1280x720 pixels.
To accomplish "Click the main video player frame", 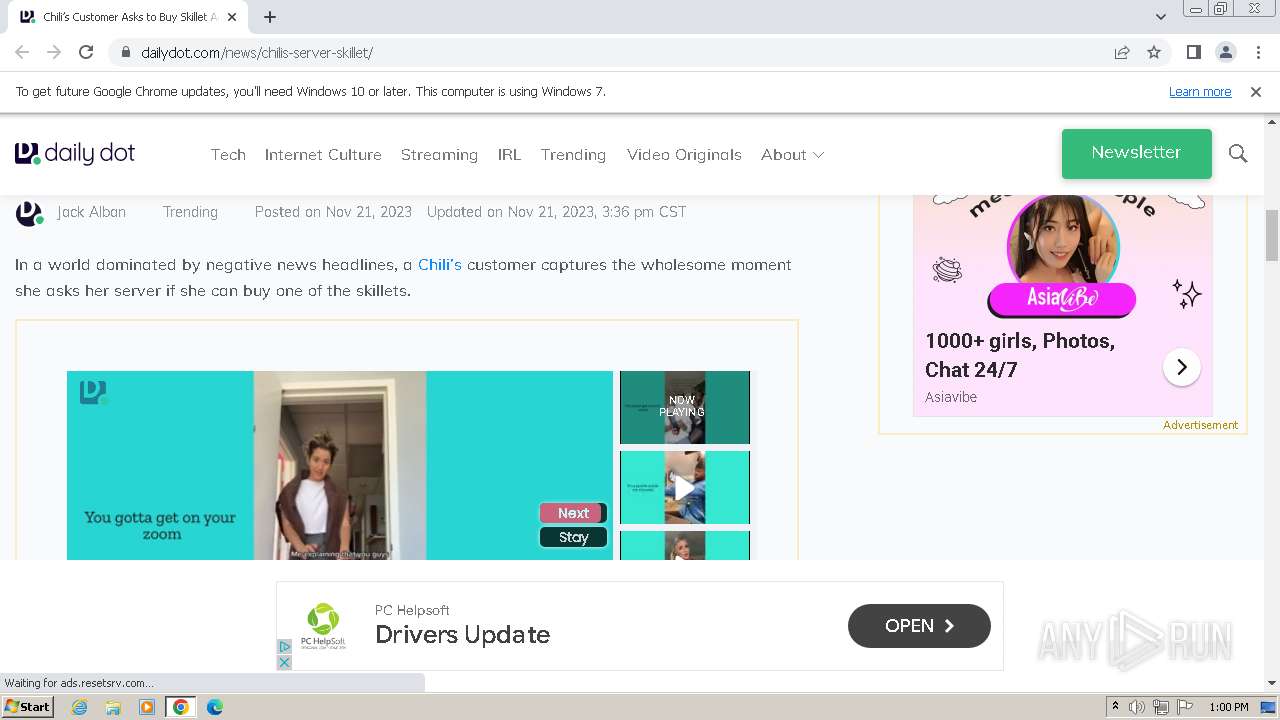I will (x=340, y=465).
